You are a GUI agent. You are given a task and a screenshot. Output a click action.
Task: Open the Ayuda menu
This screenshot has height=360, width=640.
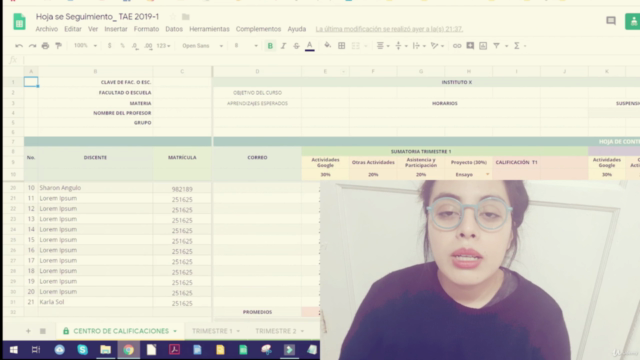[x=297, y=29]
